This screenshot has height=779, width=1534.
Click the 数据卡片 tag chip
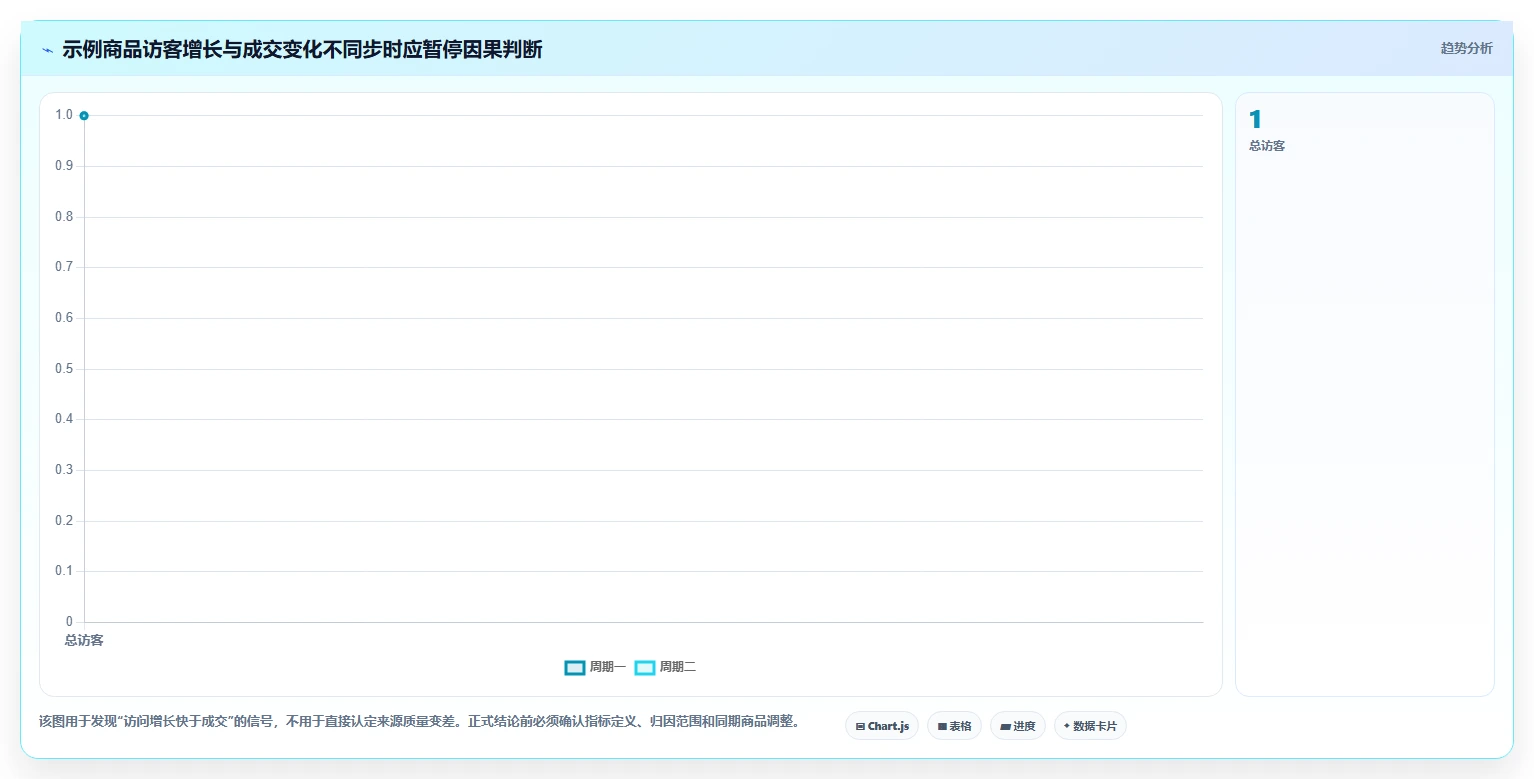[x=1090, y=726]
